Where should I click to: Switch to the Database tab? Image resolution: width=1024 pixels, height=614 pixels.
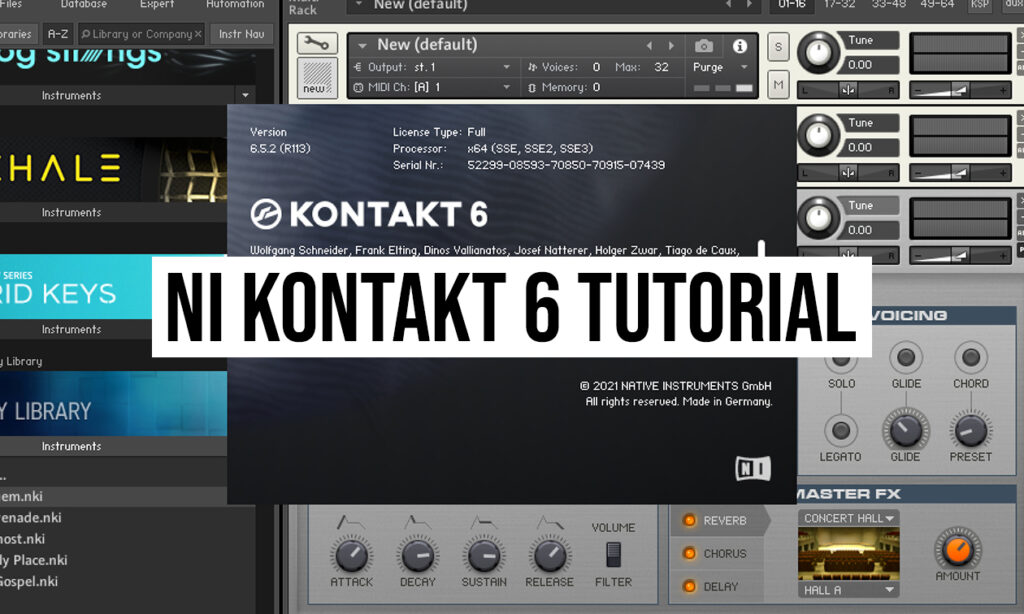84,5
